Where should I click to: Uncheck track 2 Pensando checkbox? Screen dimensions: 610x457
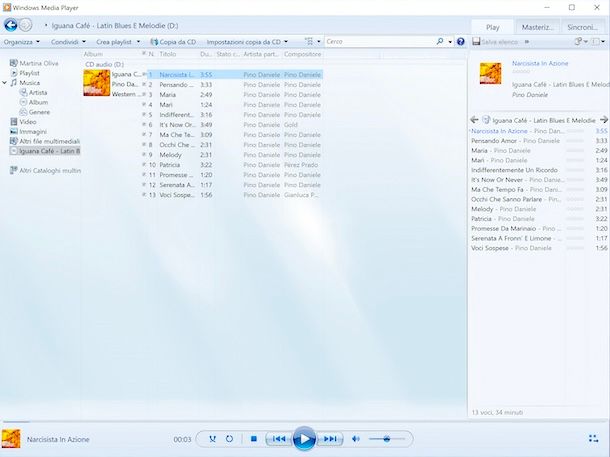coord(144,84)
